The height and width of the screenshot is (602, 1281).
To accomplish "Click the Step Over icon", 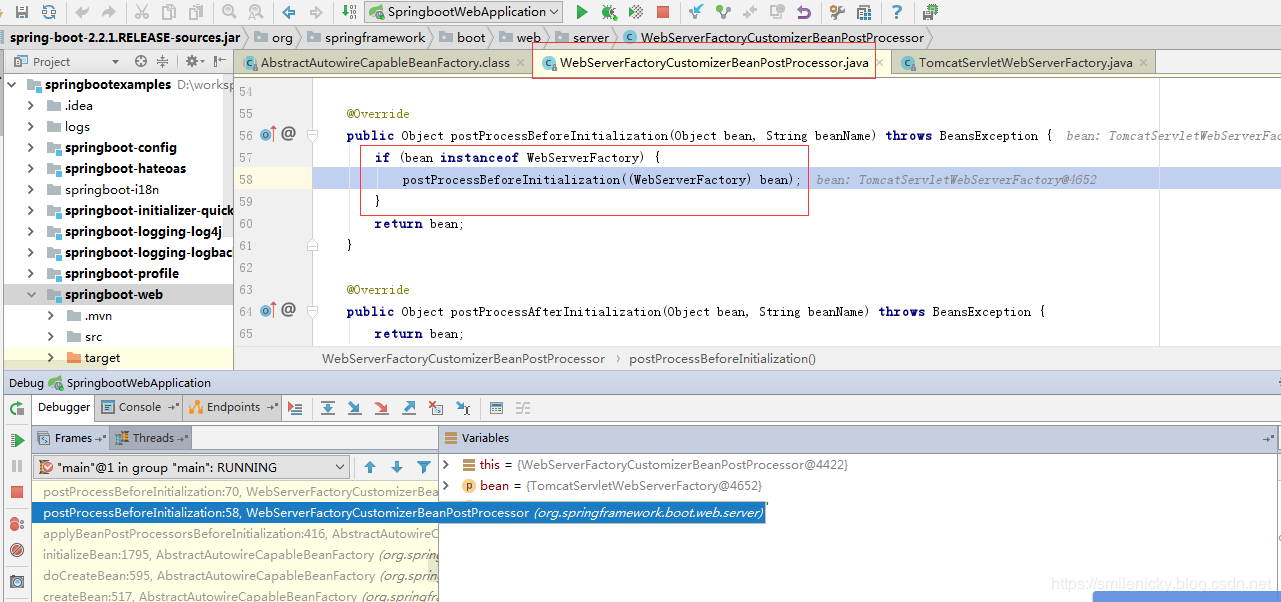I will 328,408.
